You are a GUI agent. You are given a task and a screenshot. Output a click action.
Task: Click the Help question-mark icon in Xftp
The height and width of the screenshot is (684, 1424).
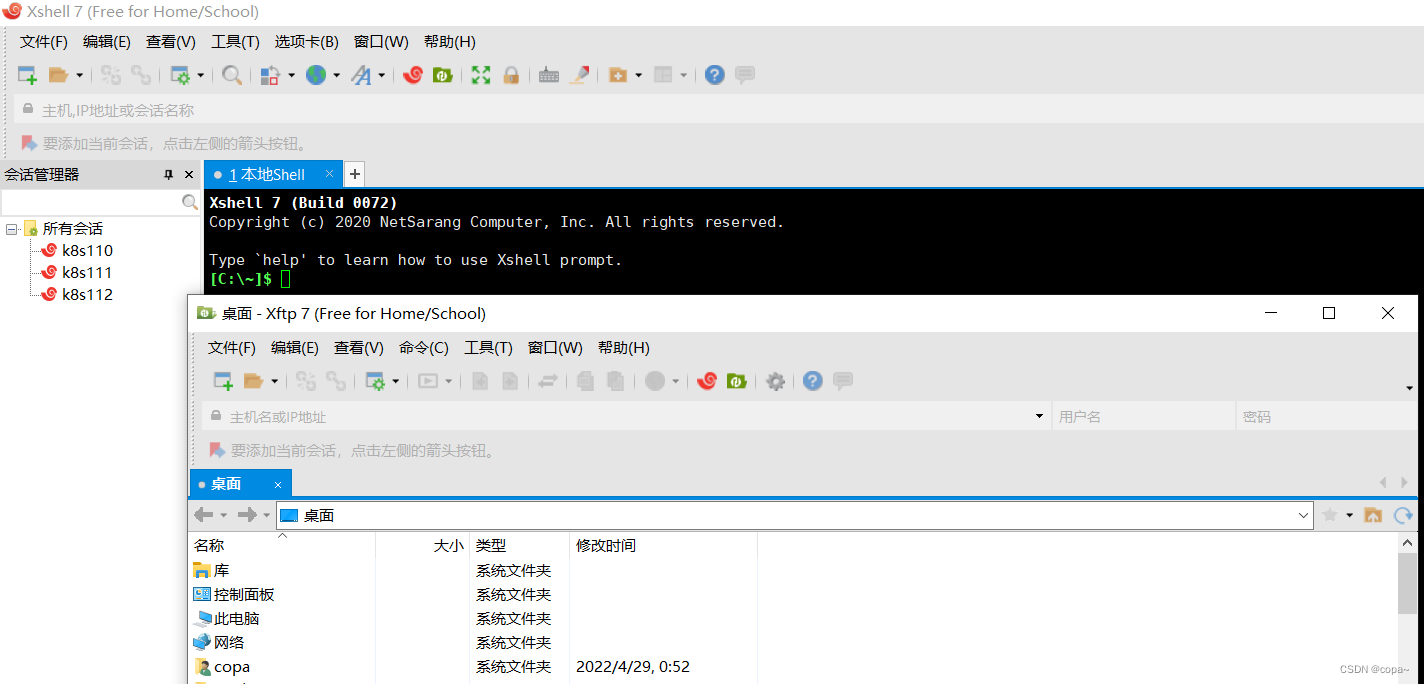click(x=812, y=381)
